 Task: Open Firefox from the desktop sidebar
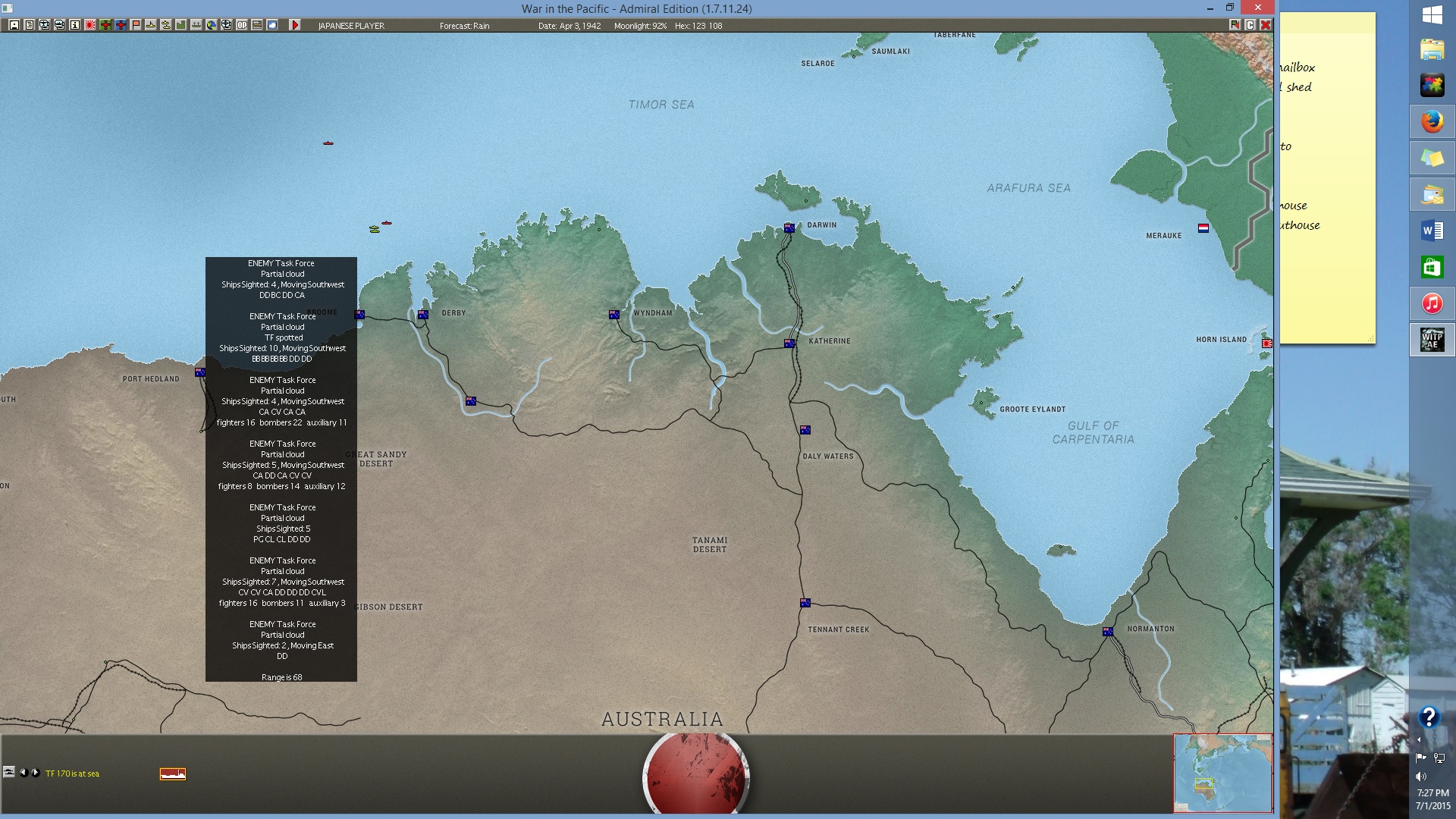click(x=1432, y=121)
